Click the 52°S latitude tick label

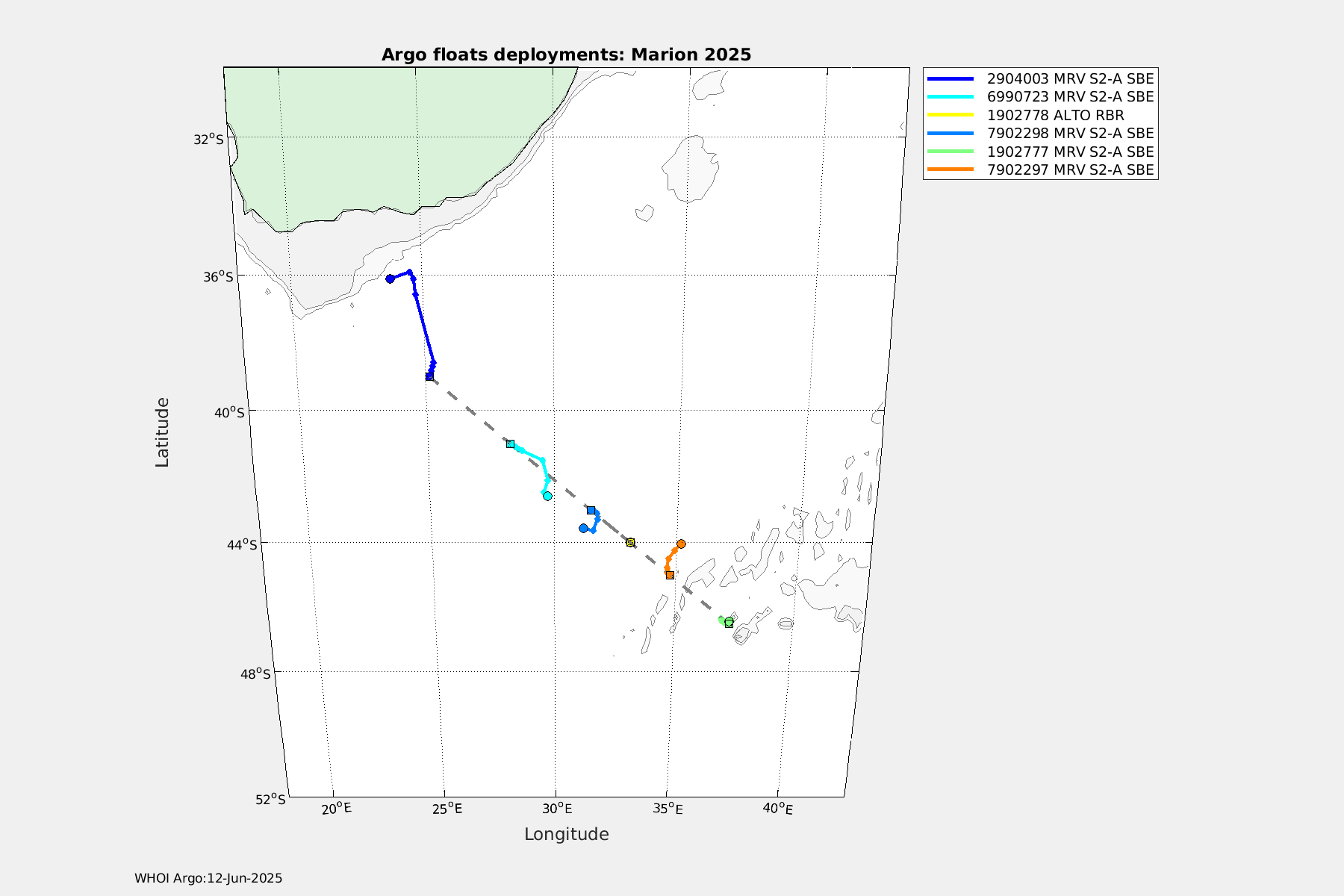tap(270, 799)
